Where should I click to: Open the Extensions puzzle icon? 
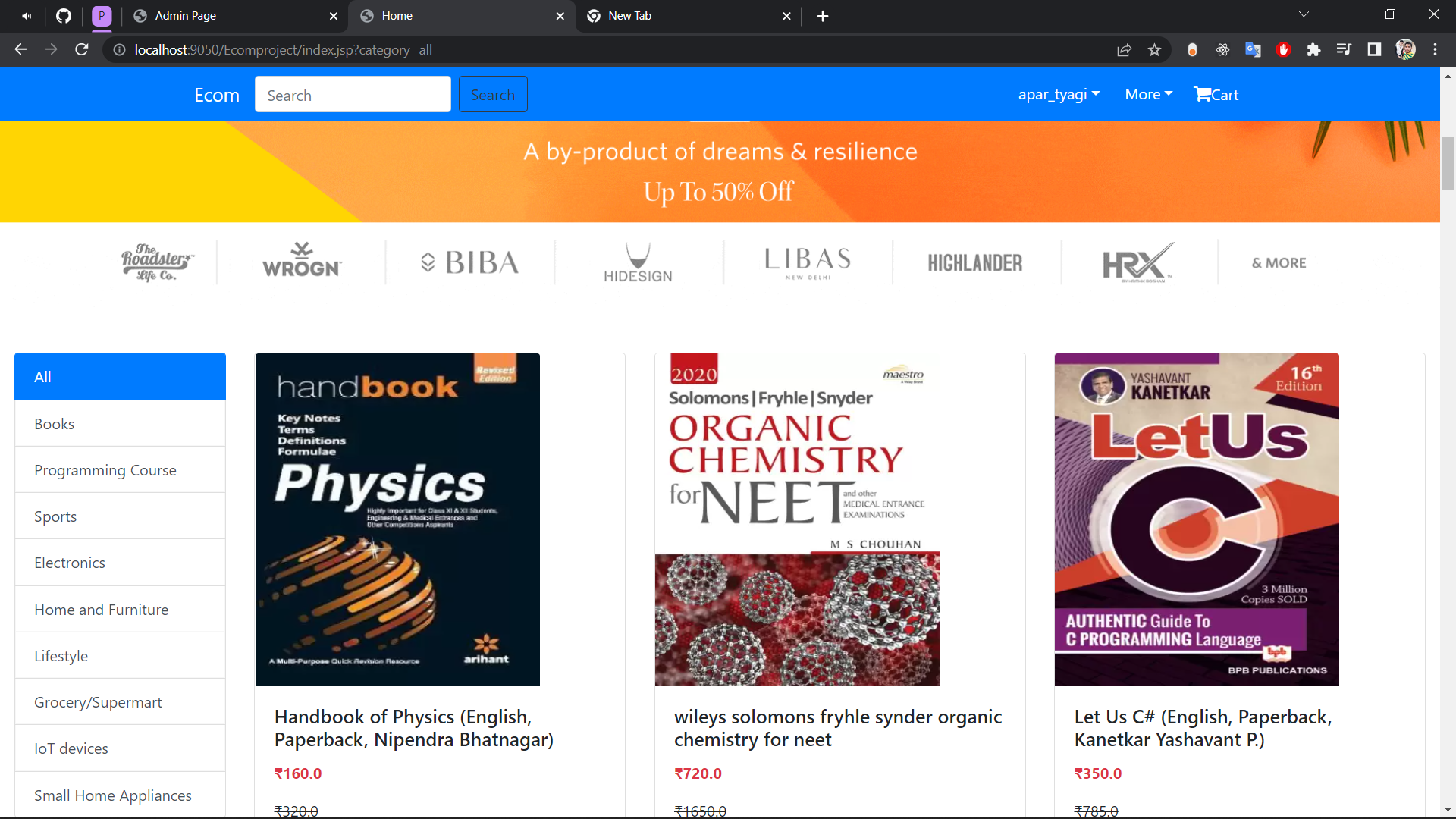(1313, 50)
